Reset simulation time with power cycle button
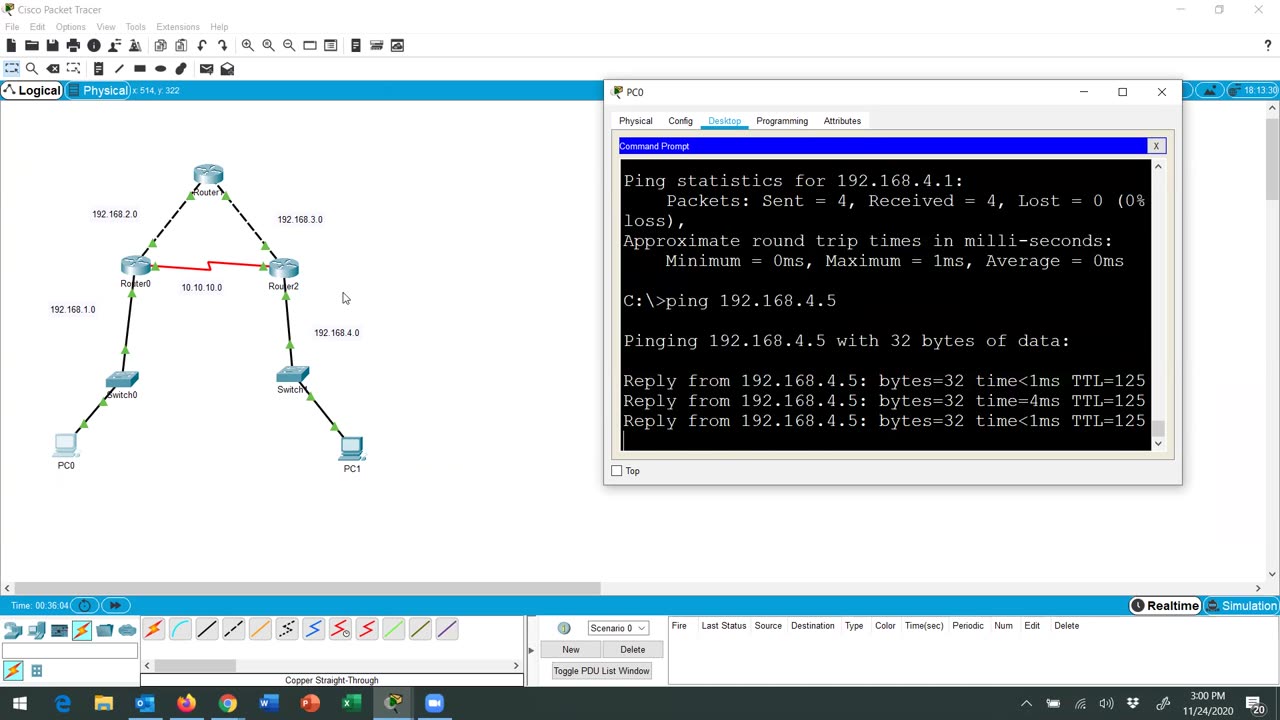The image size is (1280, 720). [85, 605]
